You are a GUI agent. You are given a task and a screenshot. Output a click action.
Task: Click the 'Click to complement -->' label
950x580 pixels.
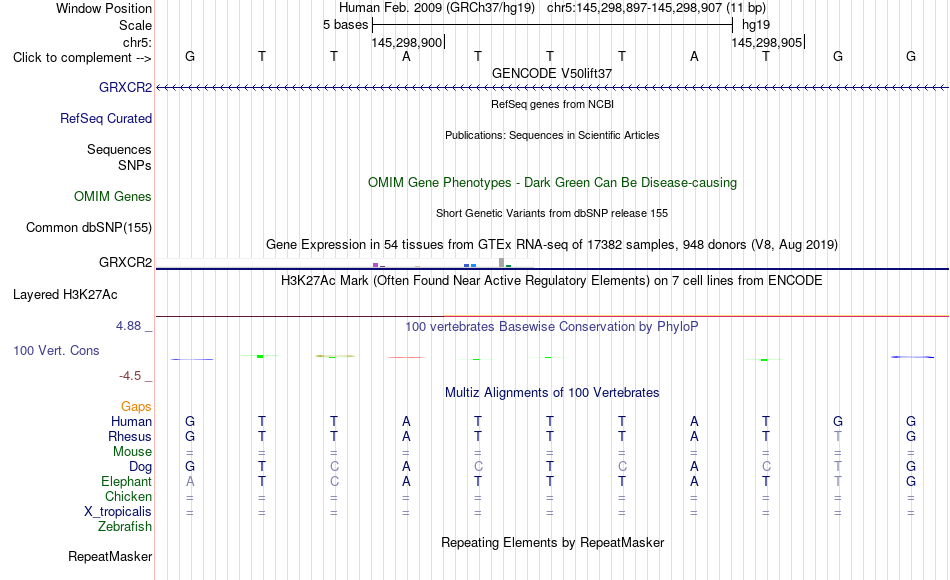point(82,58)
